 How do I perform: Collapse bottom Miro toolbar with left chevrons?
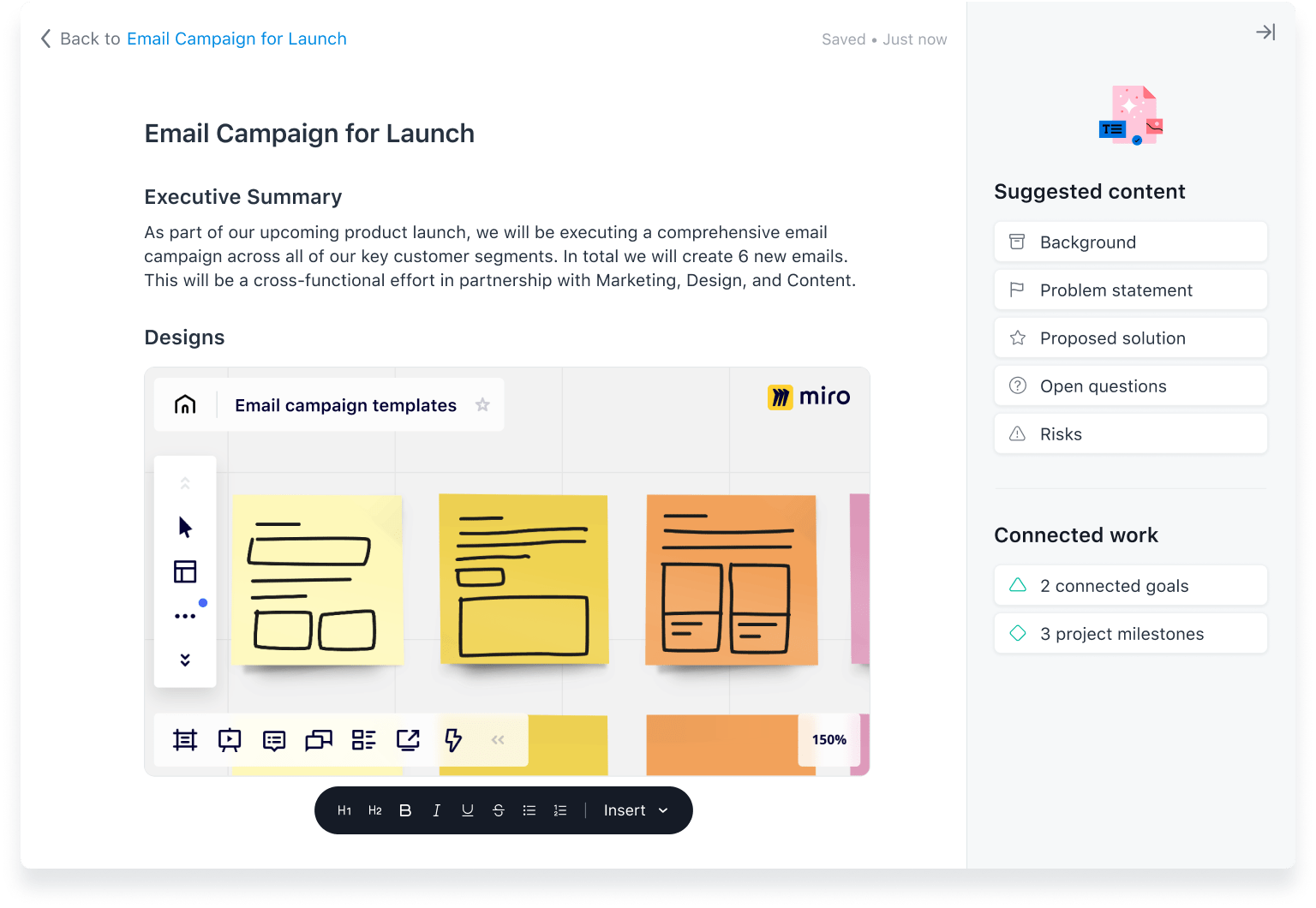498,739
